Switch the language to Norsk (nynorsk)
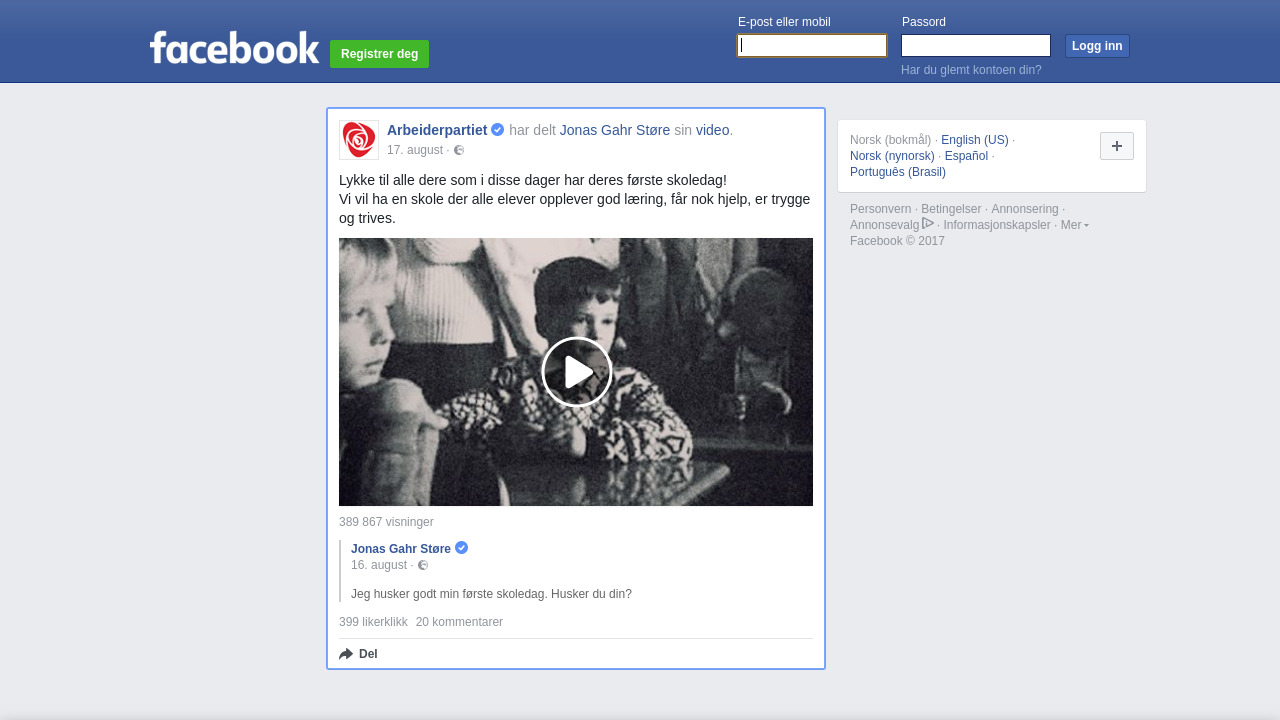 pos(892,156)
